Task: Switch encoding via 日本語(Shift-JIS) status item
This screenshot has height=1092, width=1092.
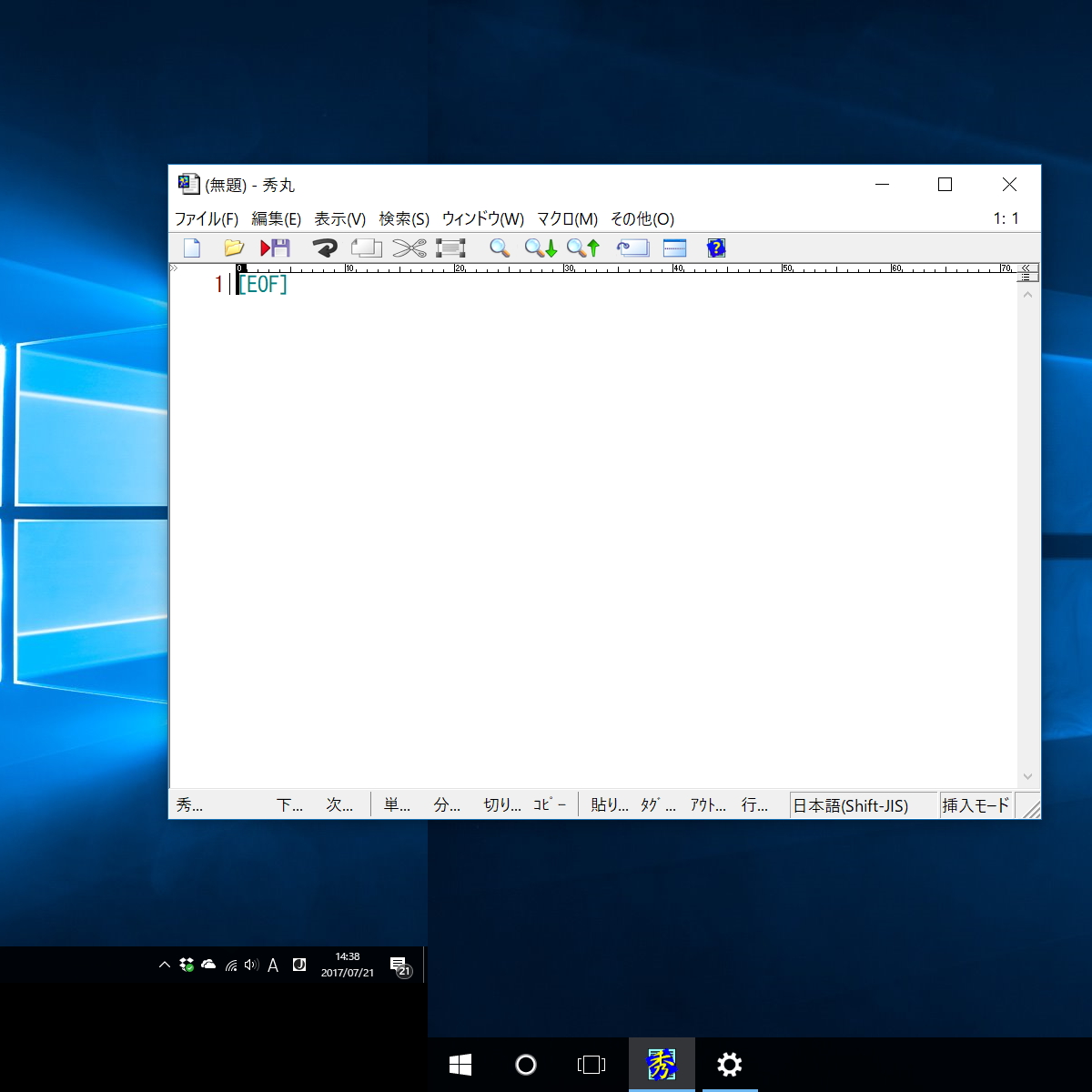Action: pyautogui.click(x=860, y=804)
